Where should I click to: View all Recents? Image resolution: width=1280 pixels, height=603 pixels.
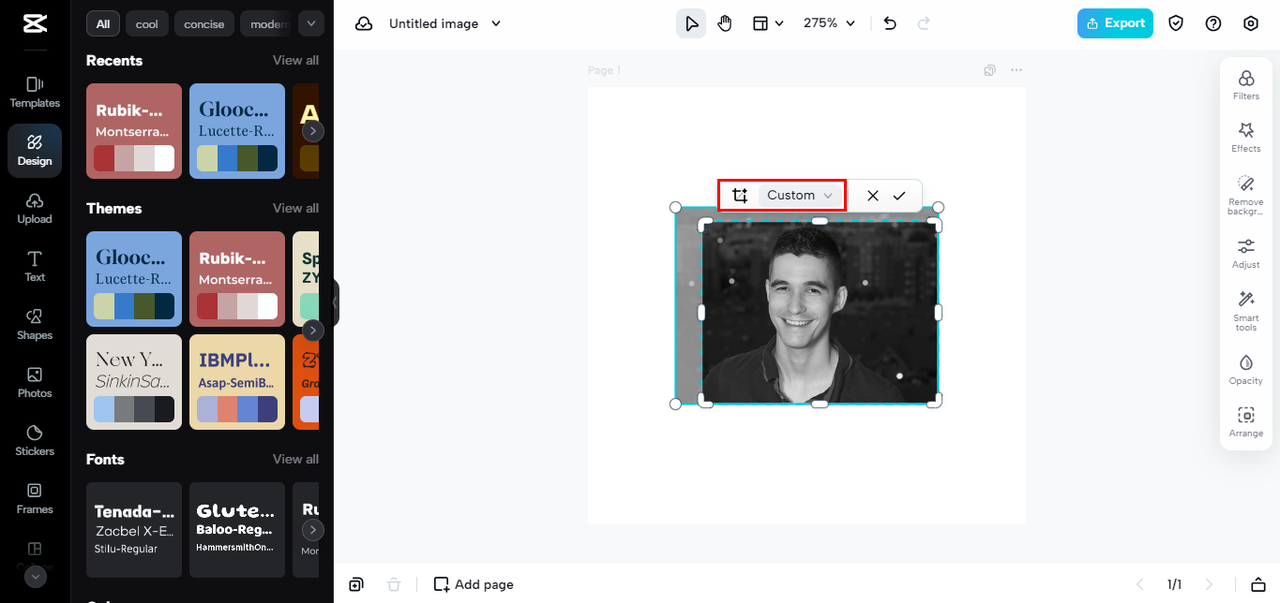296,60
